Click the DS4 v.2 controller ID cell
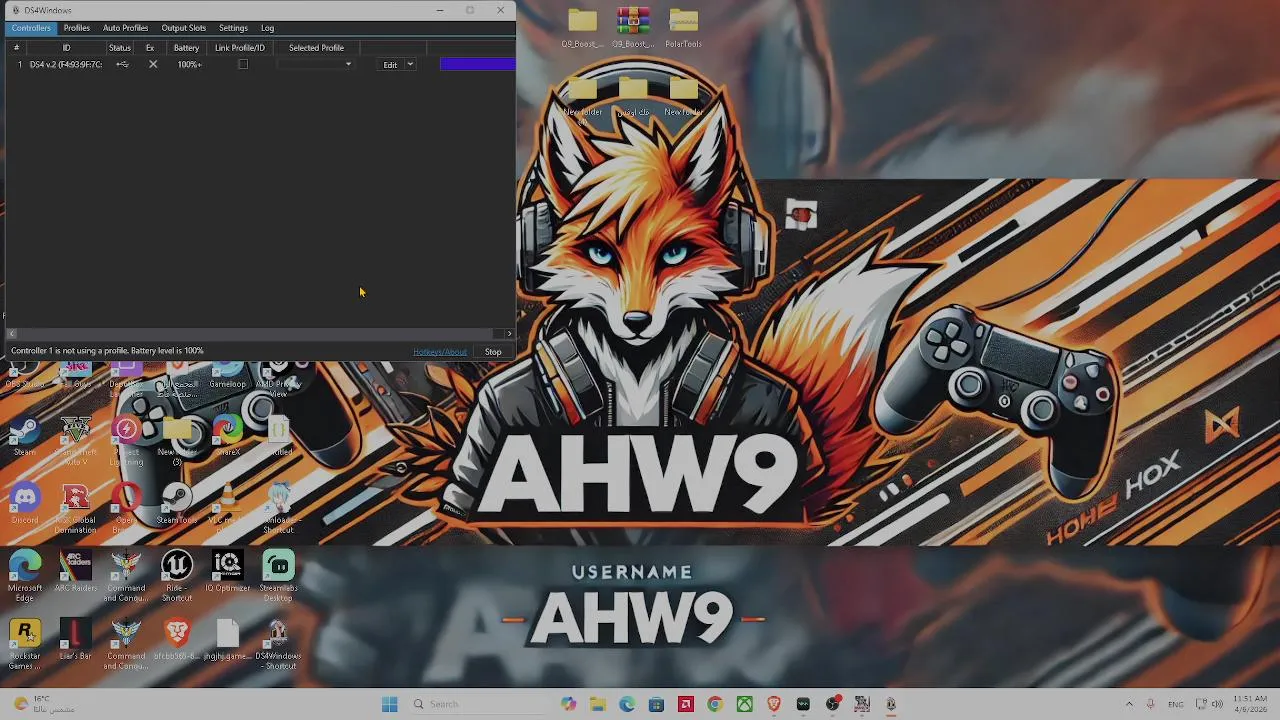The width and height of the screenshot is (1280, 720). [x=66, y=64]
